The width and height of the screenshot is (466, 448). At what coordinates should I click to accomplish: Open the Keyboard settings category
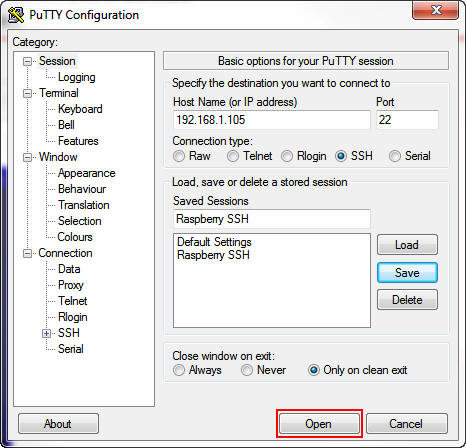(80, 109)
